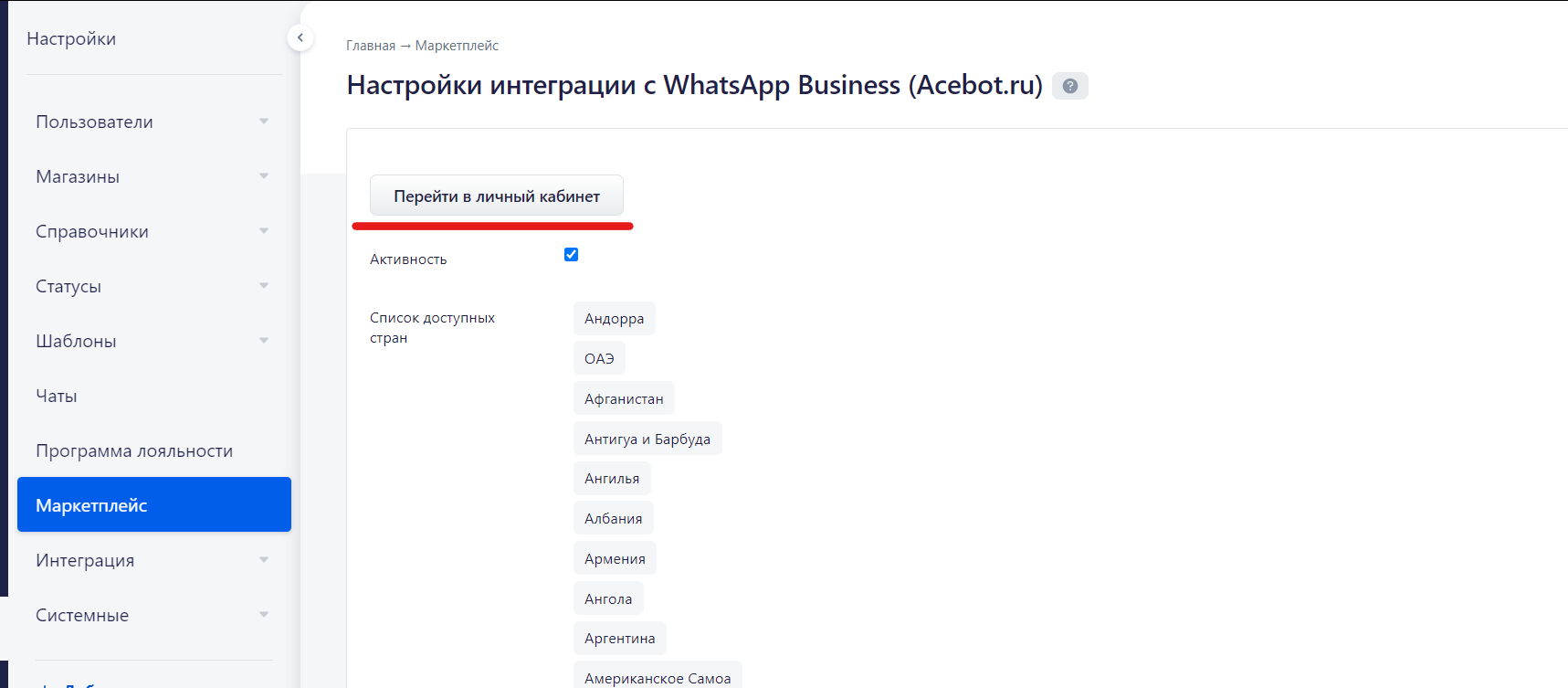Click the page title Настройки интеграции
Image resolution: width=1568 pixels, height=688 pixels.
point(694,85)
